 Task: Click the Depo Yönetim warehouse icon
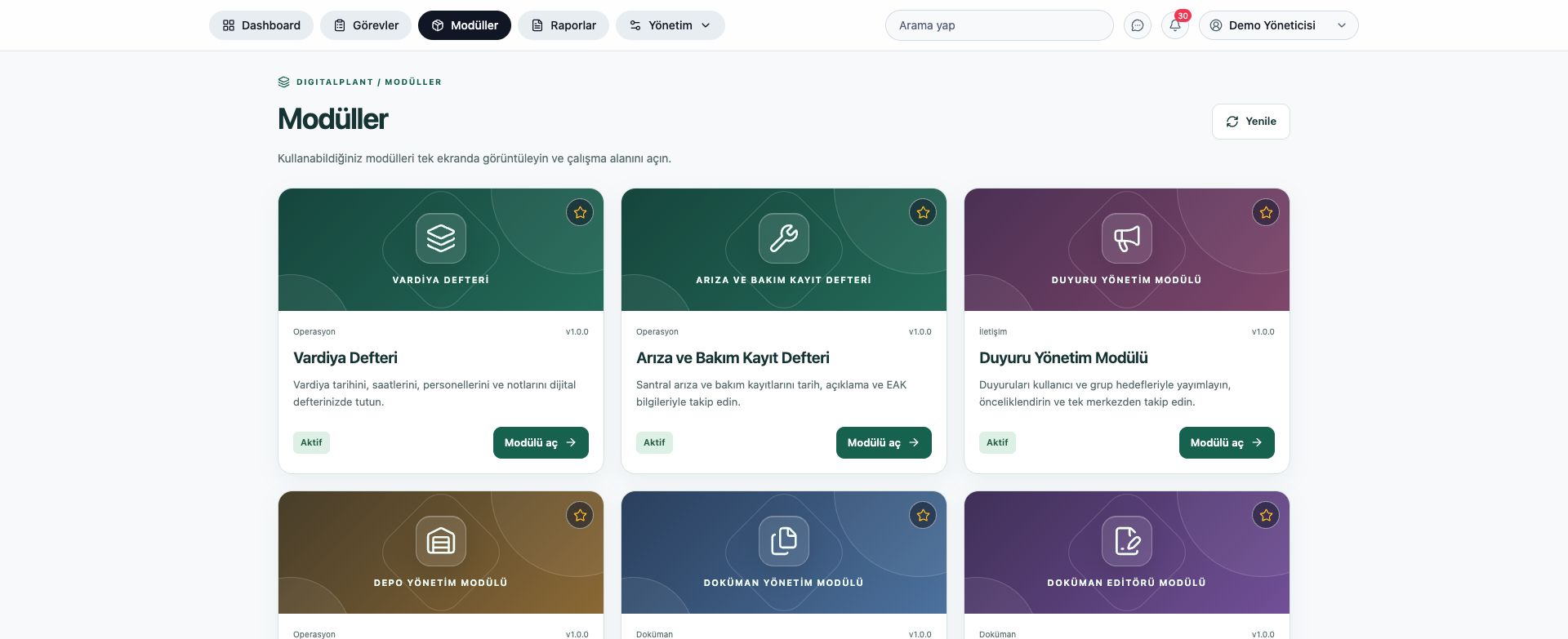coord(441,541)
